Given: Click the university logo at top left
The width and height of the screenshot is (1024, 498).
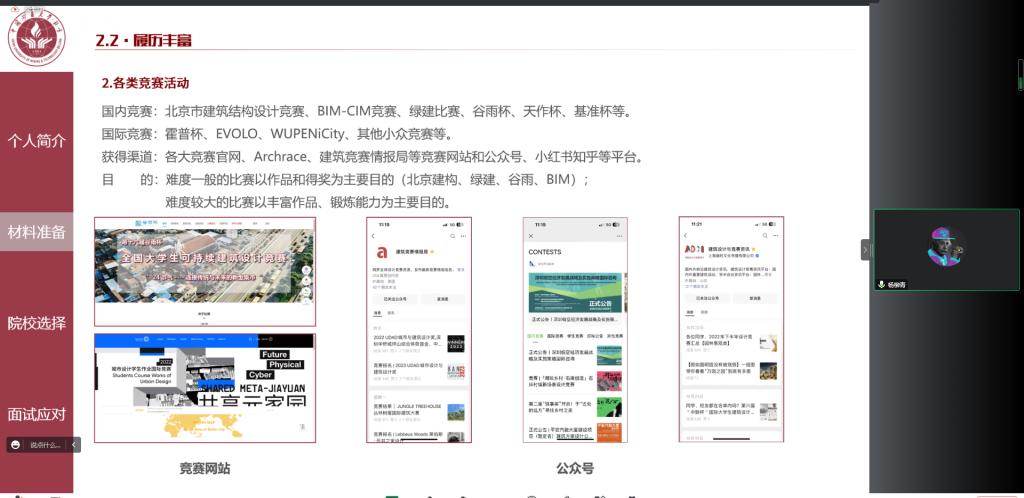Looking at the screenshot, I should pyautogui.click(x=36, y=36).
